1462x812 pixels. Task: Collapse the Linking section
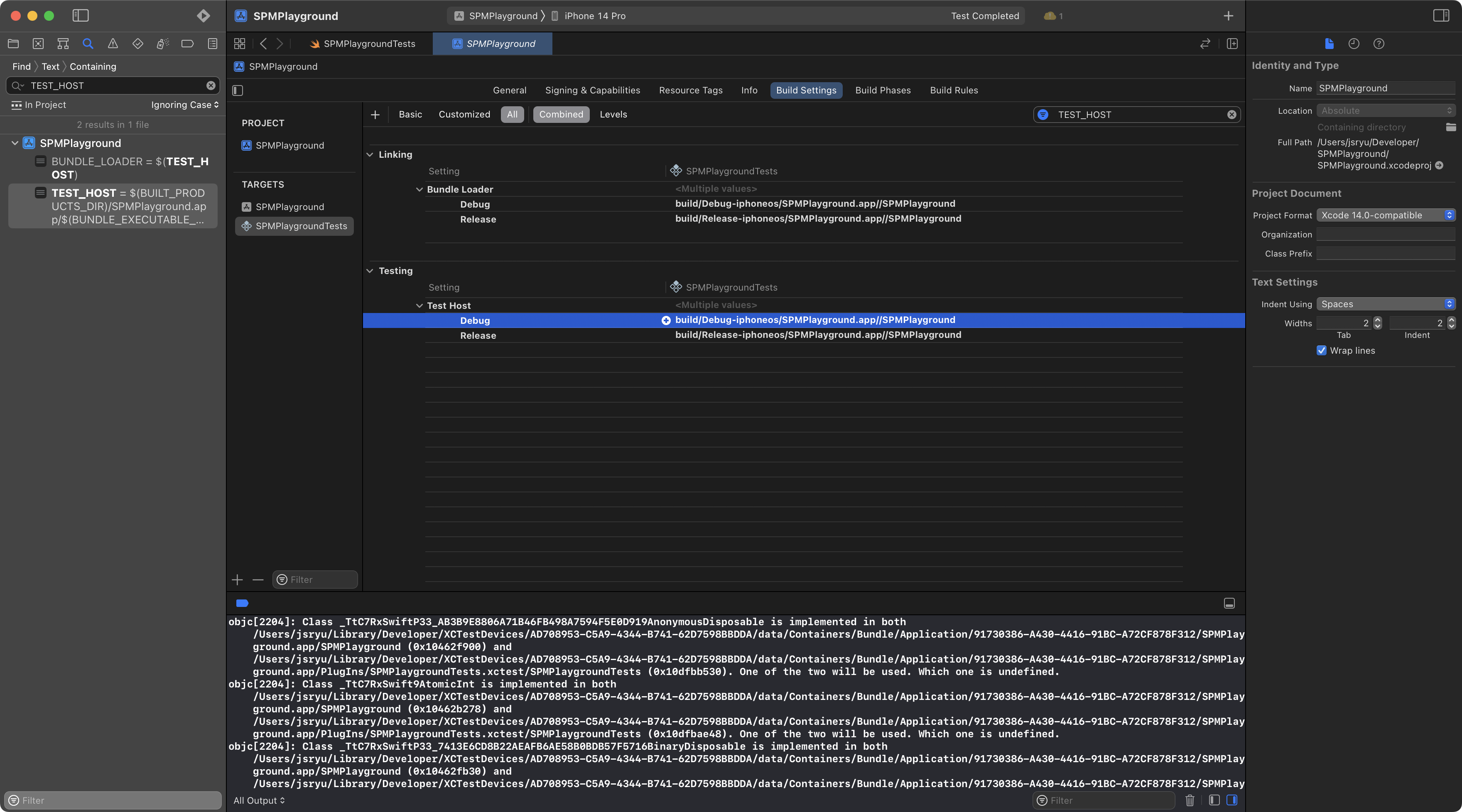click(370, 154)
